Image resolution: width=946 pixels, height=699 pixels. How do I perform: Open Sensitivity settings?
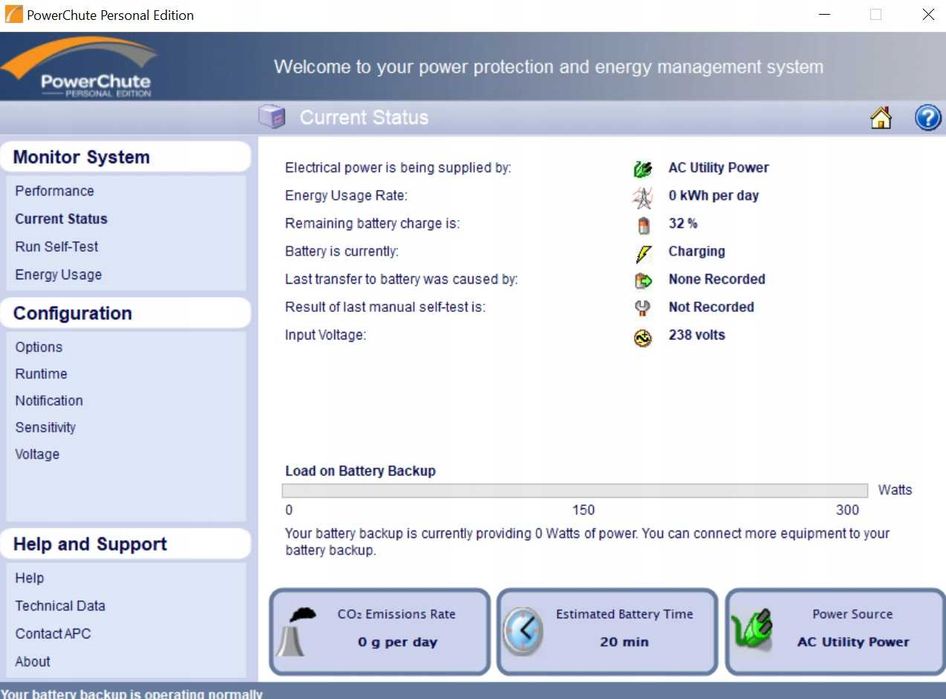[45, 428]
